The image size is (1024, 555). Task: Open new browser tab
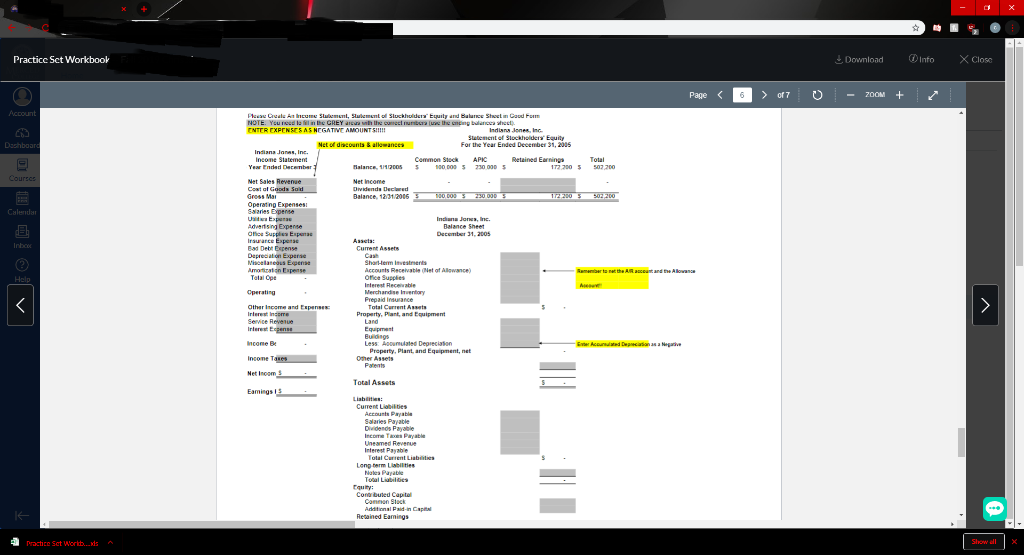click(144, 8)
